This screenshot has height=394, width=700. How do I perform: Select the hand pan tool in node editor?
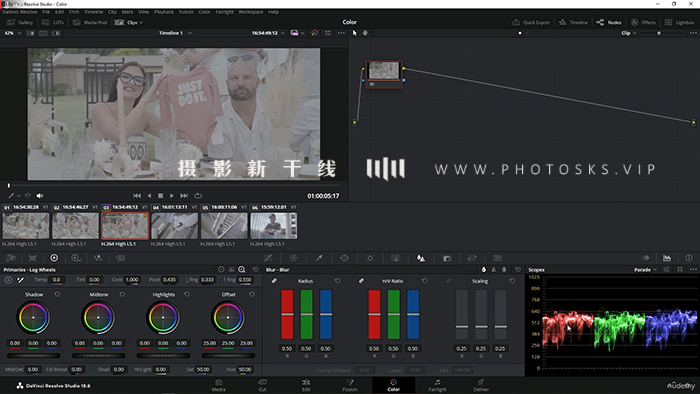(365, 33)
